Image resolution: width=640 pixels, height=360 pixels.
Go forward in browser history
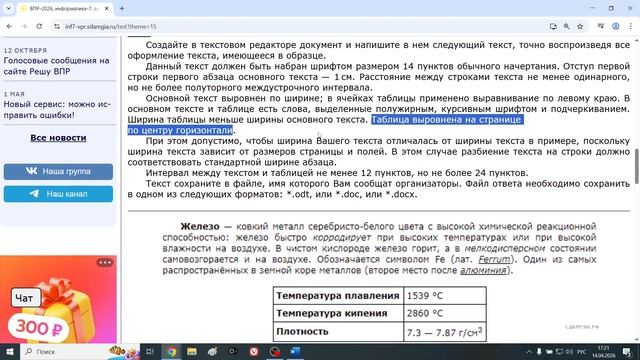(x=24, y=26)
